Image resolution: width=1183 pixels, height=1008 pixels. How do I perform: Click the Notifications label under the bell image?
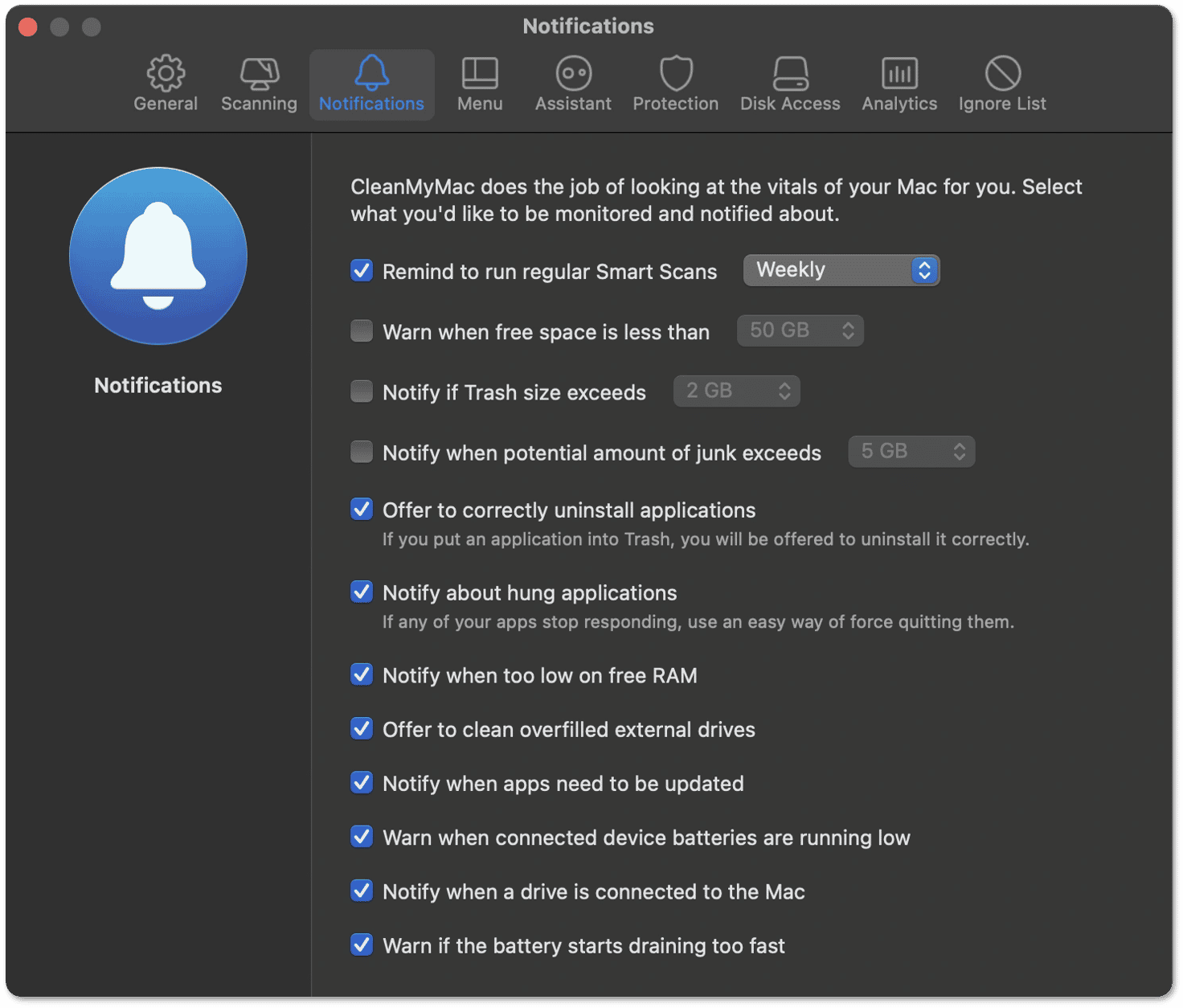(158, 386)
